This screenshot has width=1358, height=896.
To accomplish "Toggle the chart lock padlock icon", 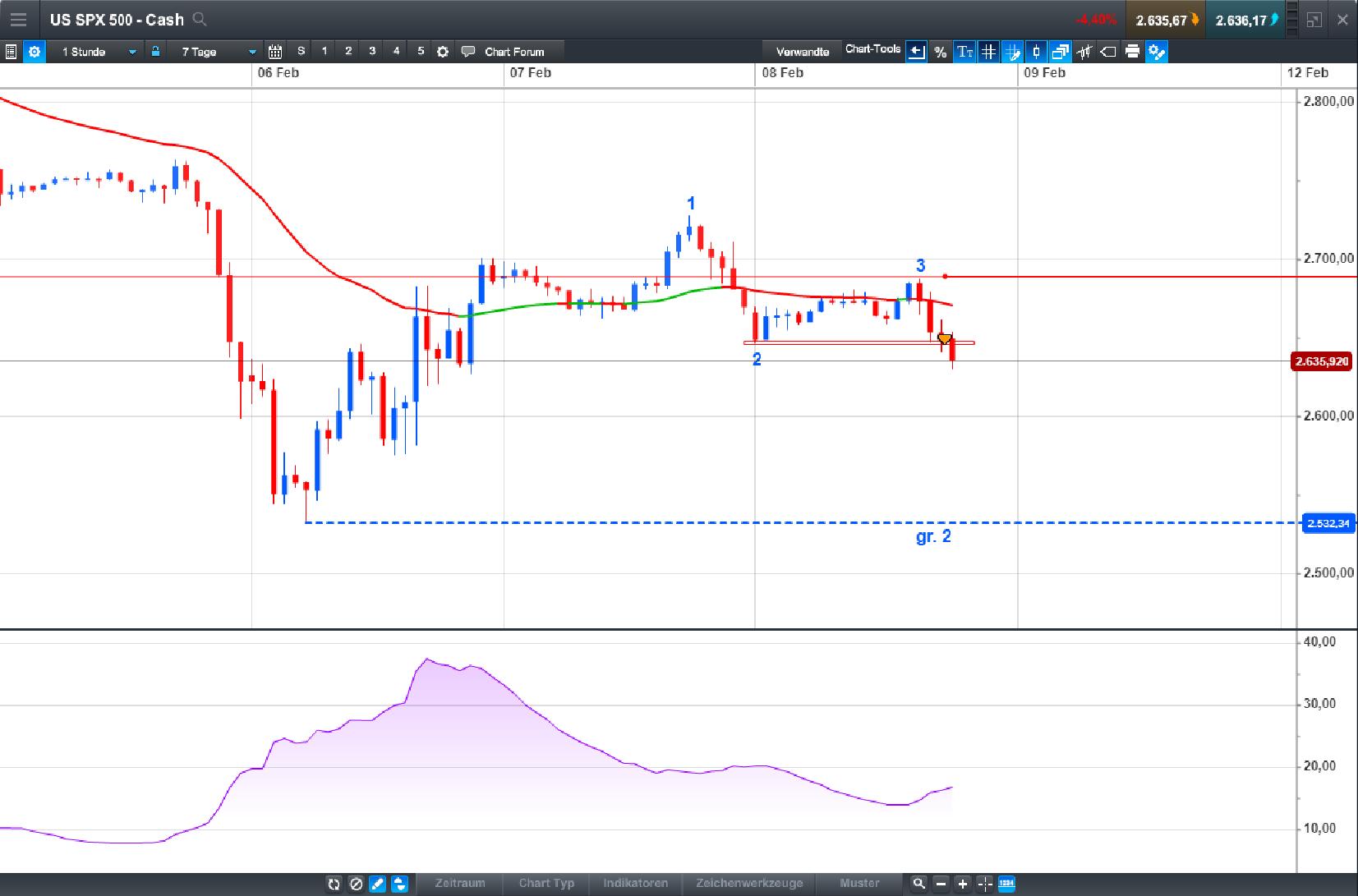I will coord(156,51).
